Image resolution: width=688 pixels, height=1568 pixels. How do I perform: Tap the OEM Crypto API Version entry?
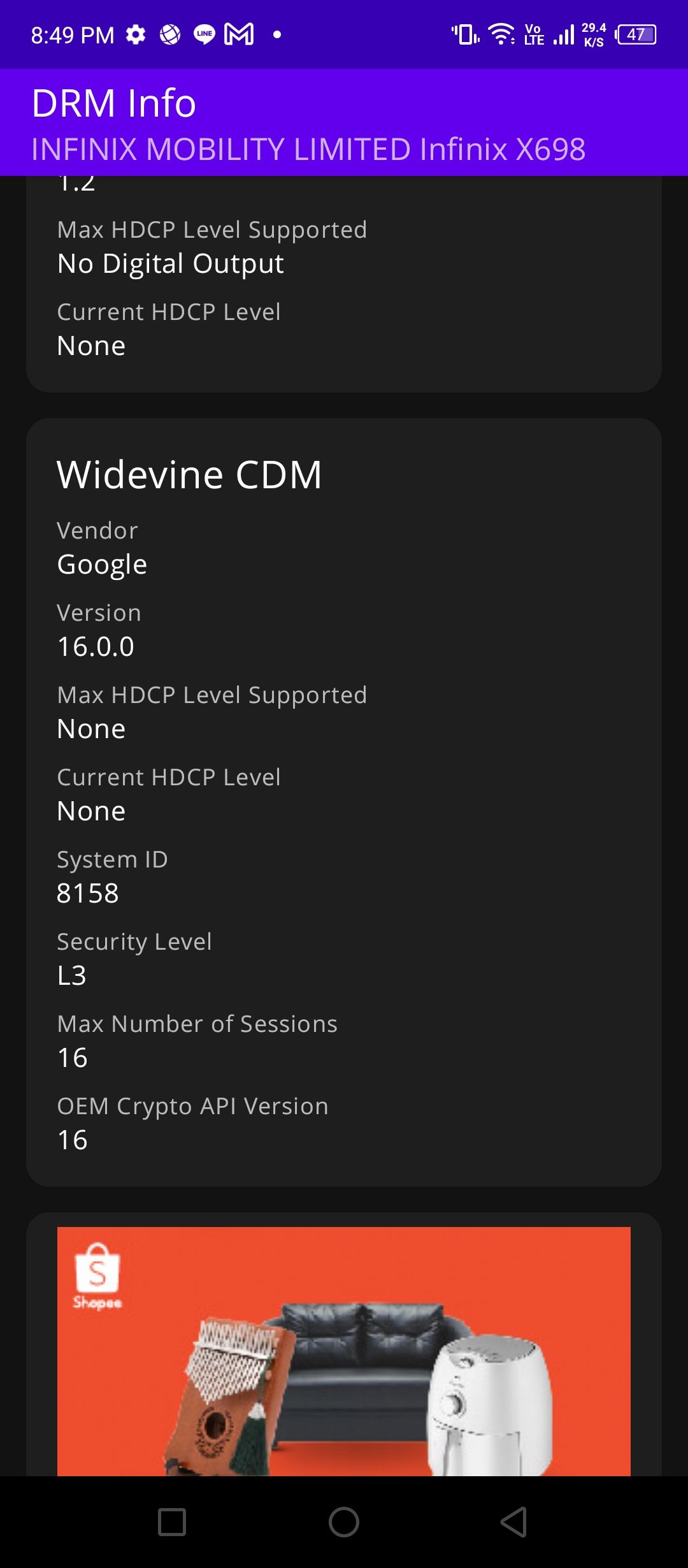pyautogui.click(x=192, y=1122)
